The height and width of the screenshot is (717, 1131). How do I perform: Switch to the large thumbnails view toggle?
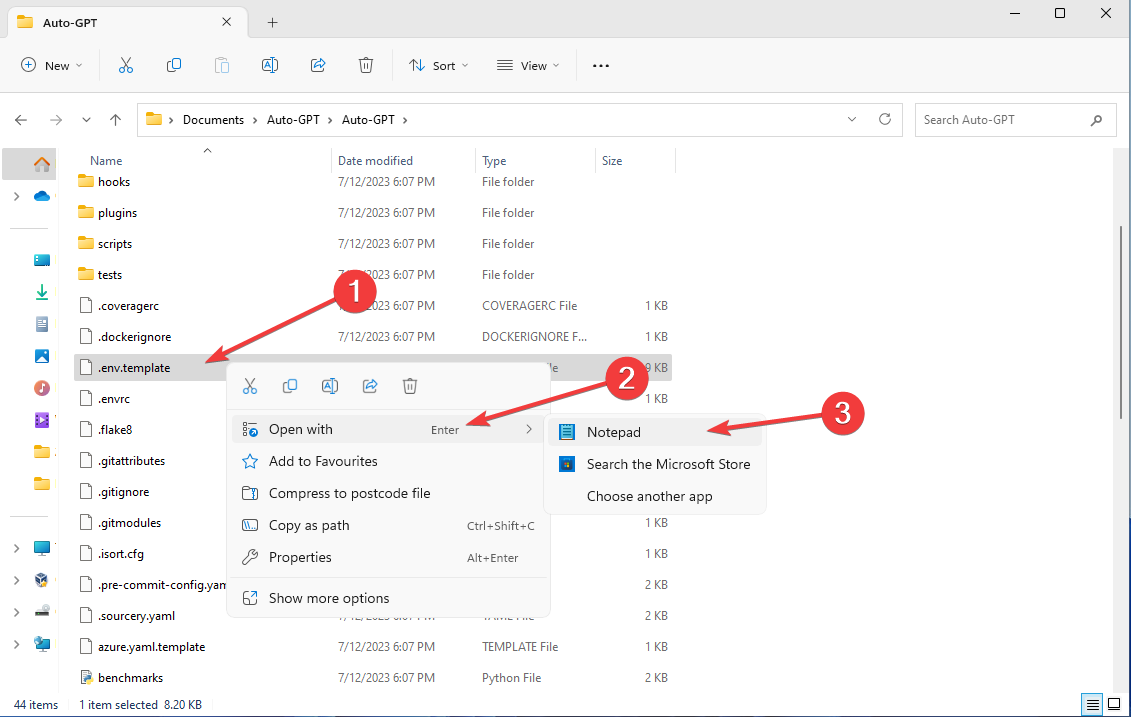coord(1114,704)
